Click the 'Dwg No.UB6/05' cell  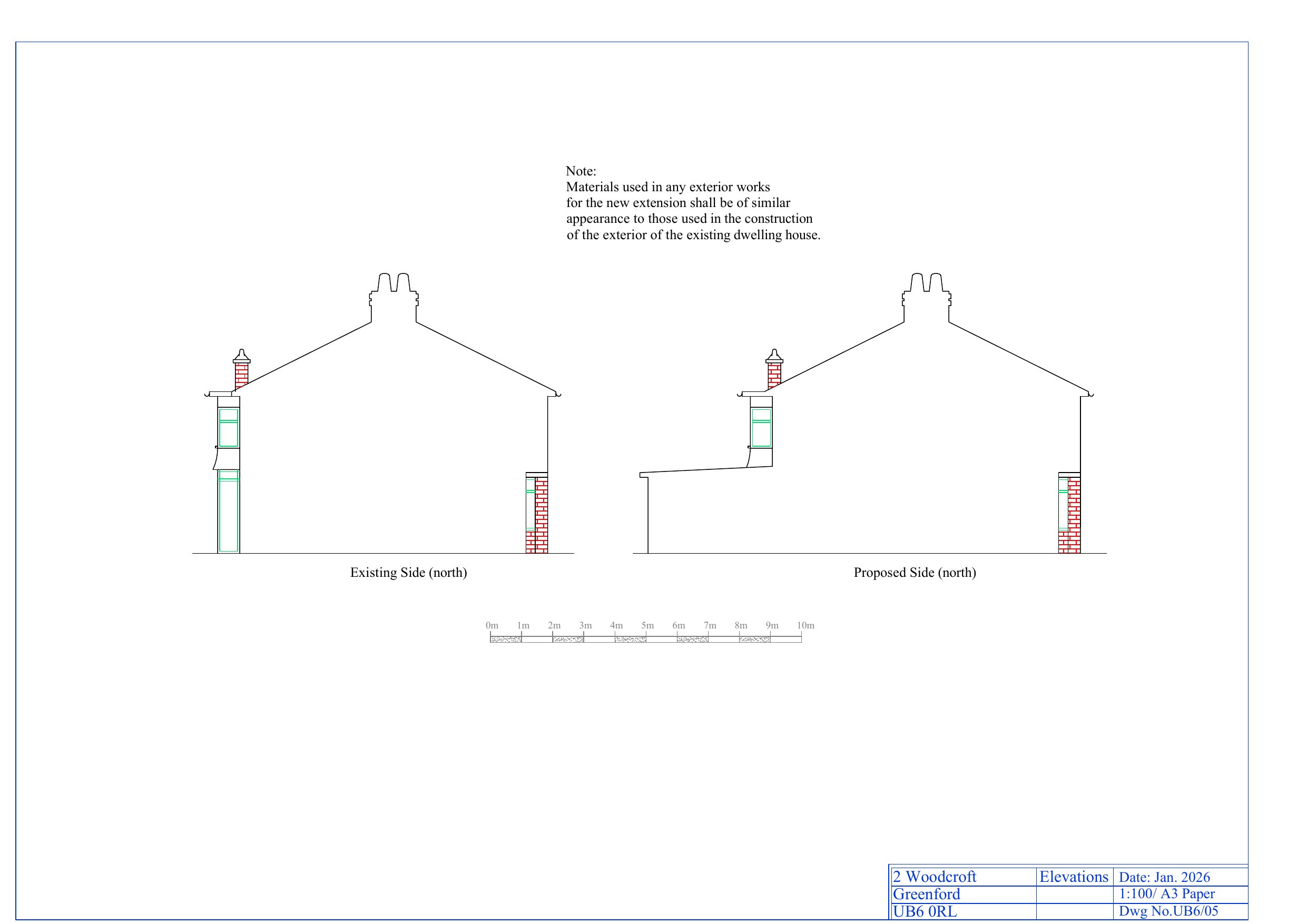point(1168,911)
